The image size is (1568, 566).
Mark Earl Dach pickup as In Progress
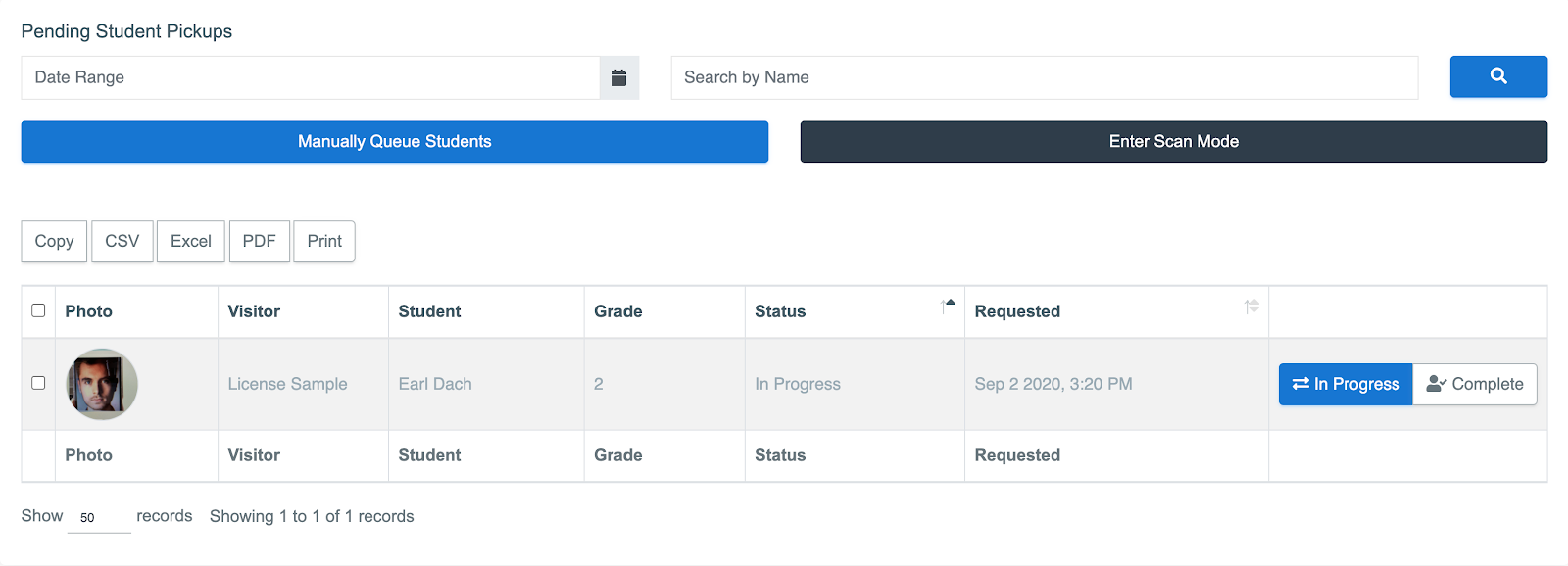[x=1345, y=384]
